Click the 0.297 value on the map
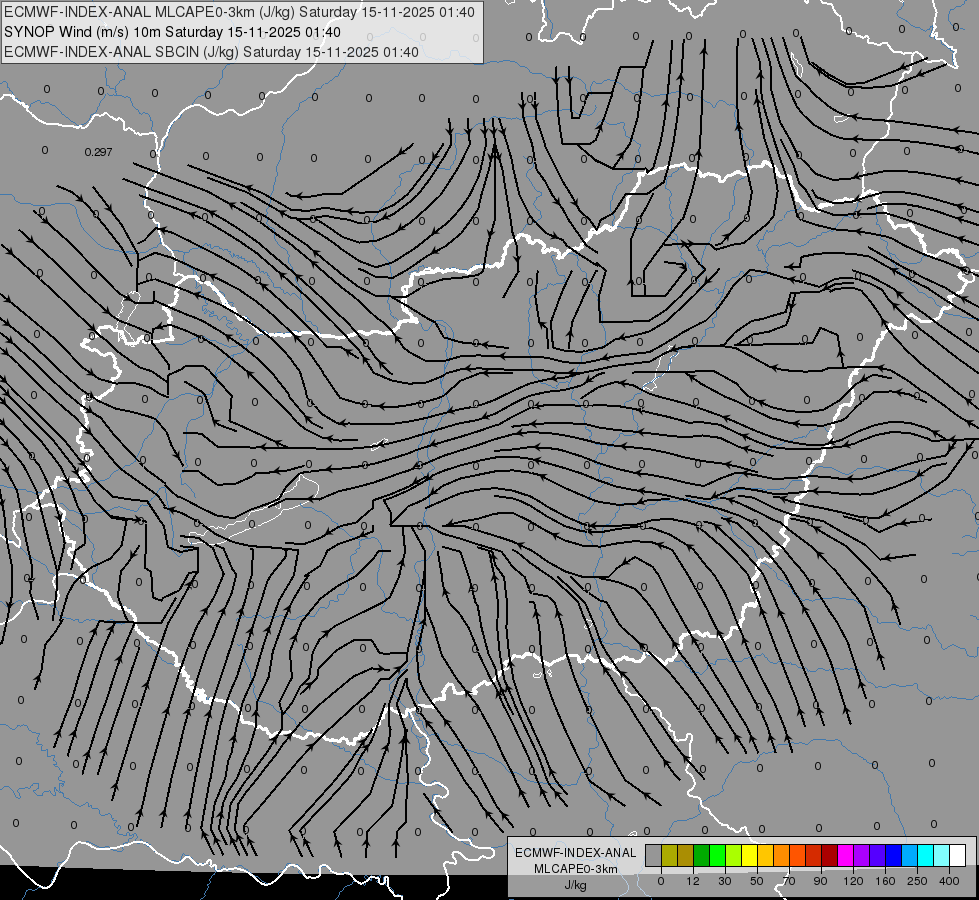The width and height of the screenshot is (979, 900). click(x=98, y=152)
